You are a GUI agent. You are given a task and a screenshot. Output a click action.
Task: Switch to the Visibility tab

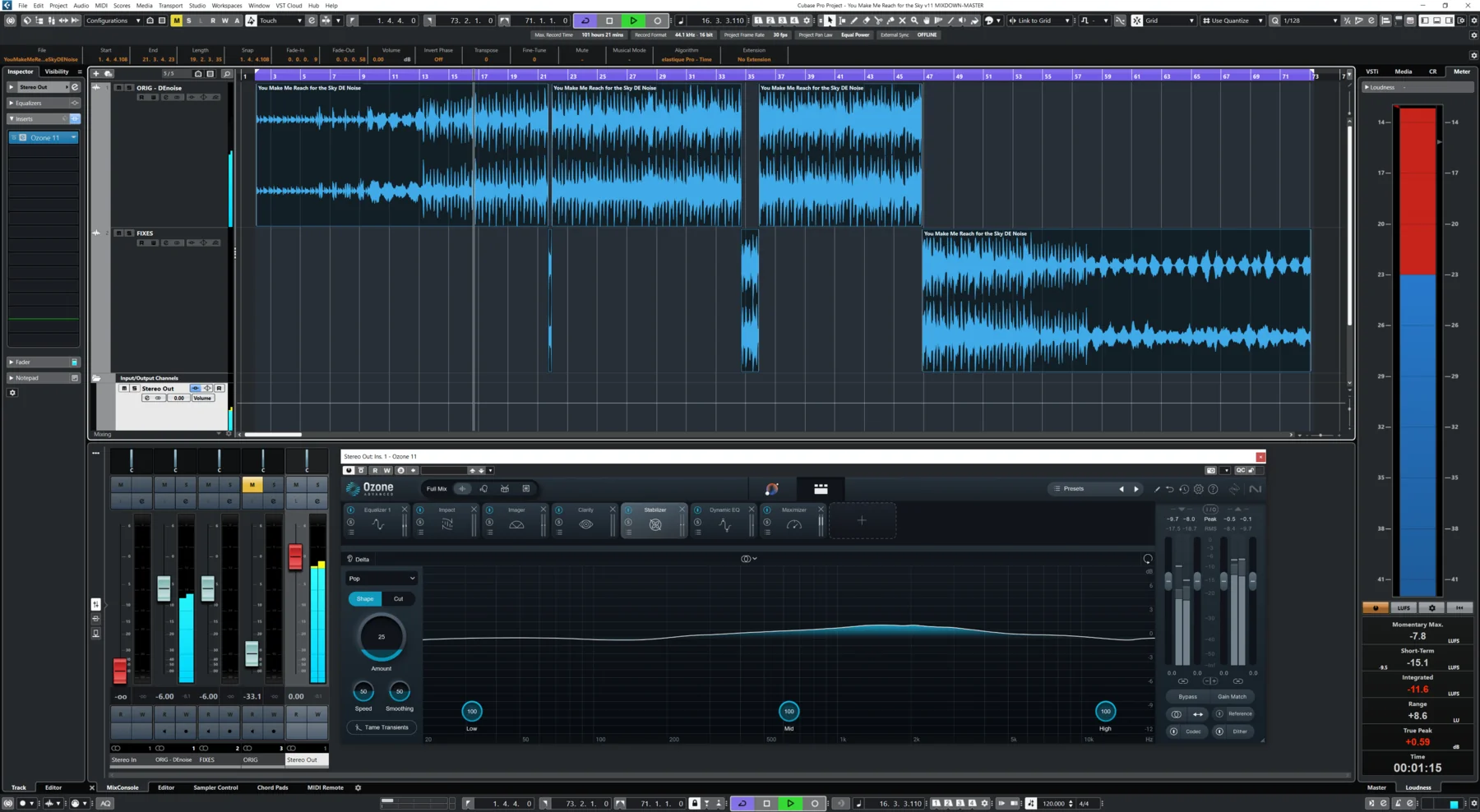[57, 72]
